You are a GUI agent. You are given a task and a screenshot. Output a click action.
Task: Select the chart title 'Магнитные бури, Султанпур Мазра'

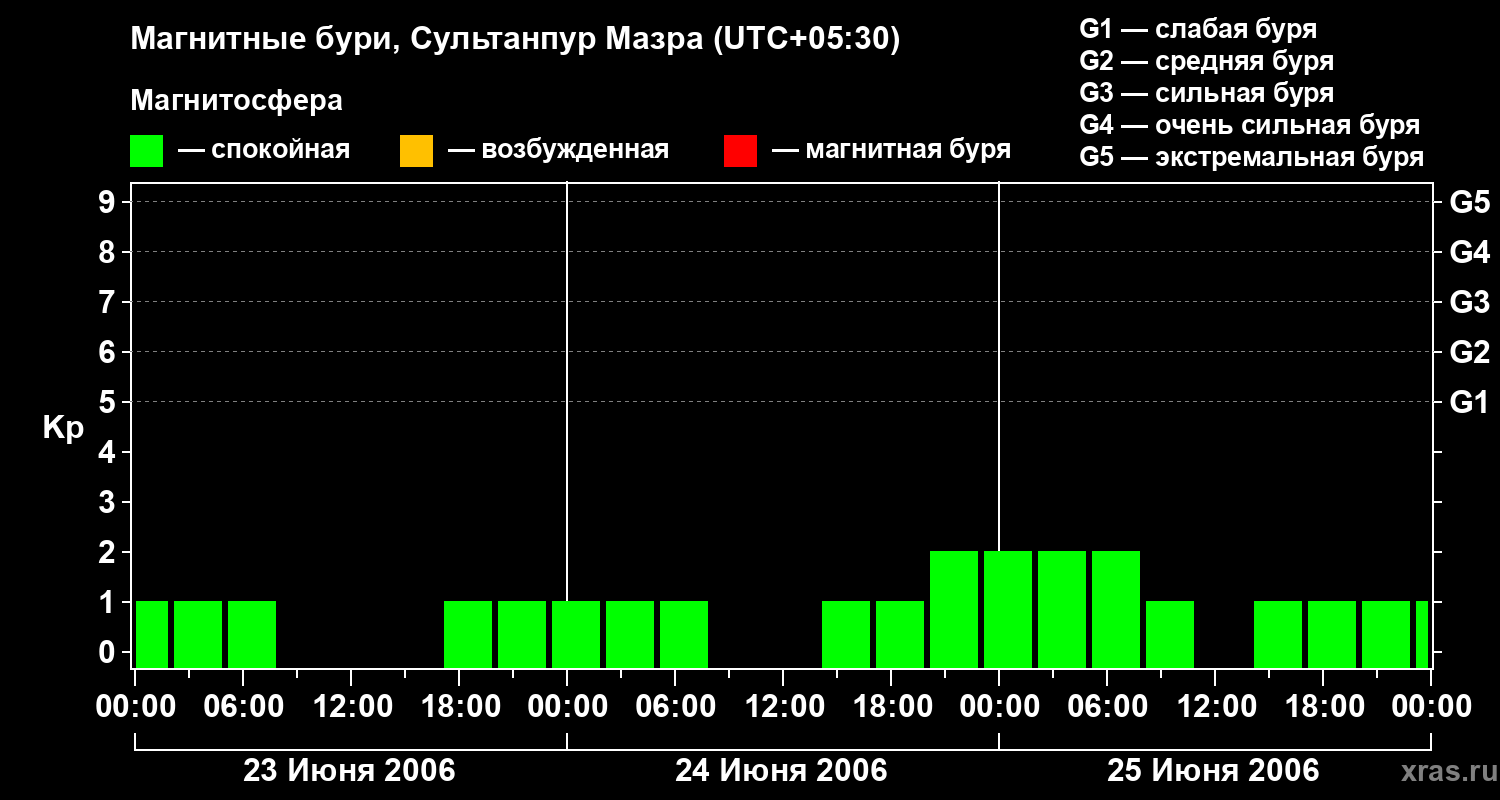(416, 40)
